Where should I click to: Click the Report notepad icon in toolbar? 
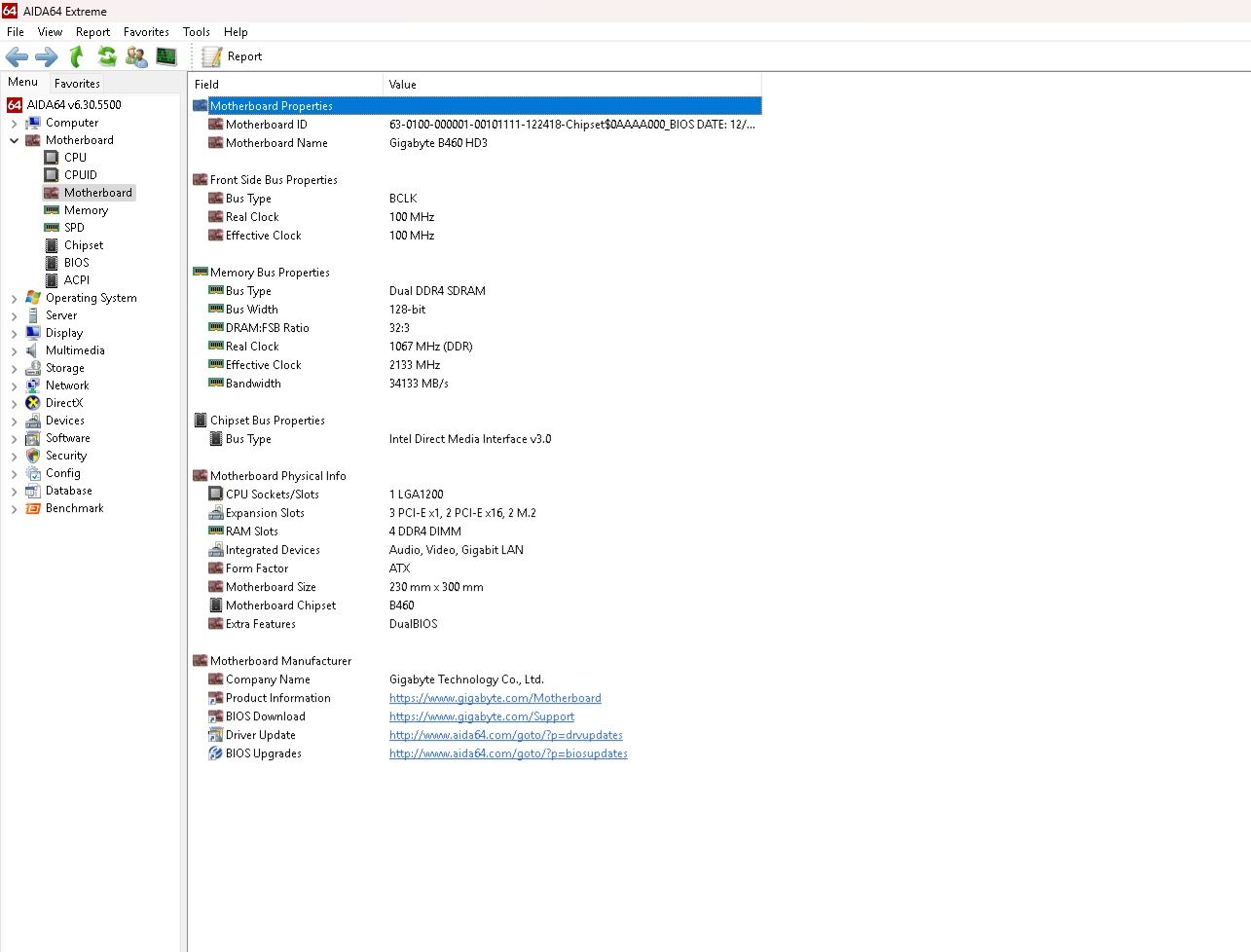tap(211, 56)
